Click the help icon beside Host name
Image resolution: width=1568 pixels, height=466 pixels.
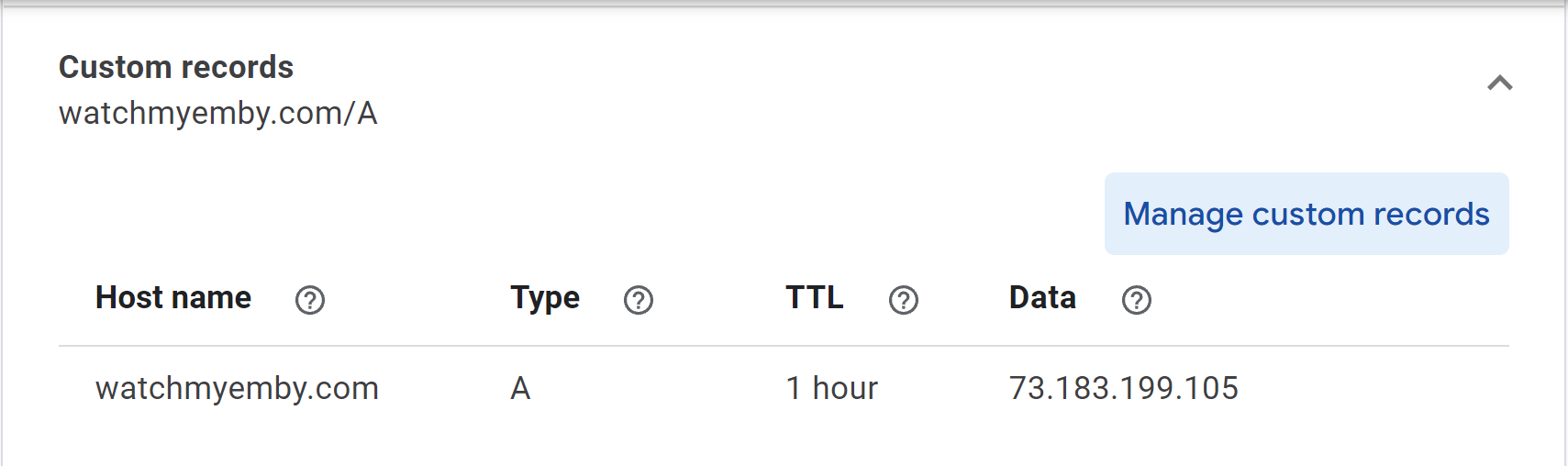310,300
